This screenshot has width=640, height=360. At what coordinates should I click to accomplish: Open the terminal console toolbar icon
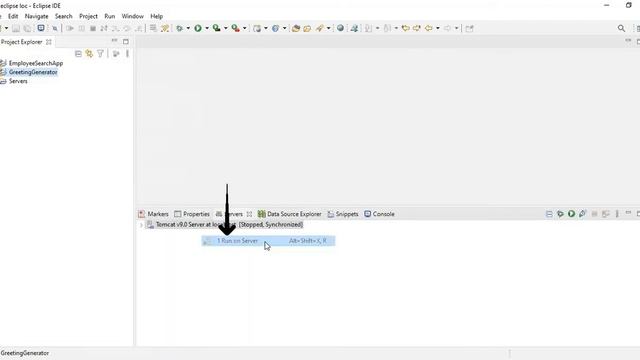coord(41,28)
